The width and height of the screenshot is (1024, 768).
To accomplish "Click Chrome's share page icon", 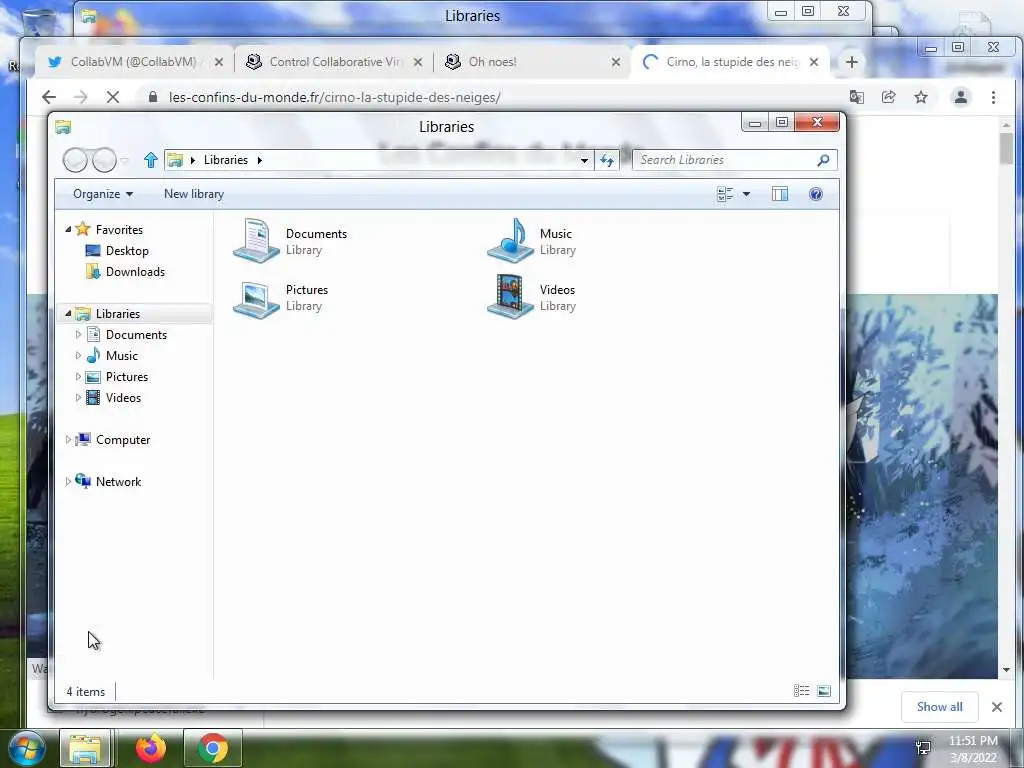I will [x=888, y=97].
